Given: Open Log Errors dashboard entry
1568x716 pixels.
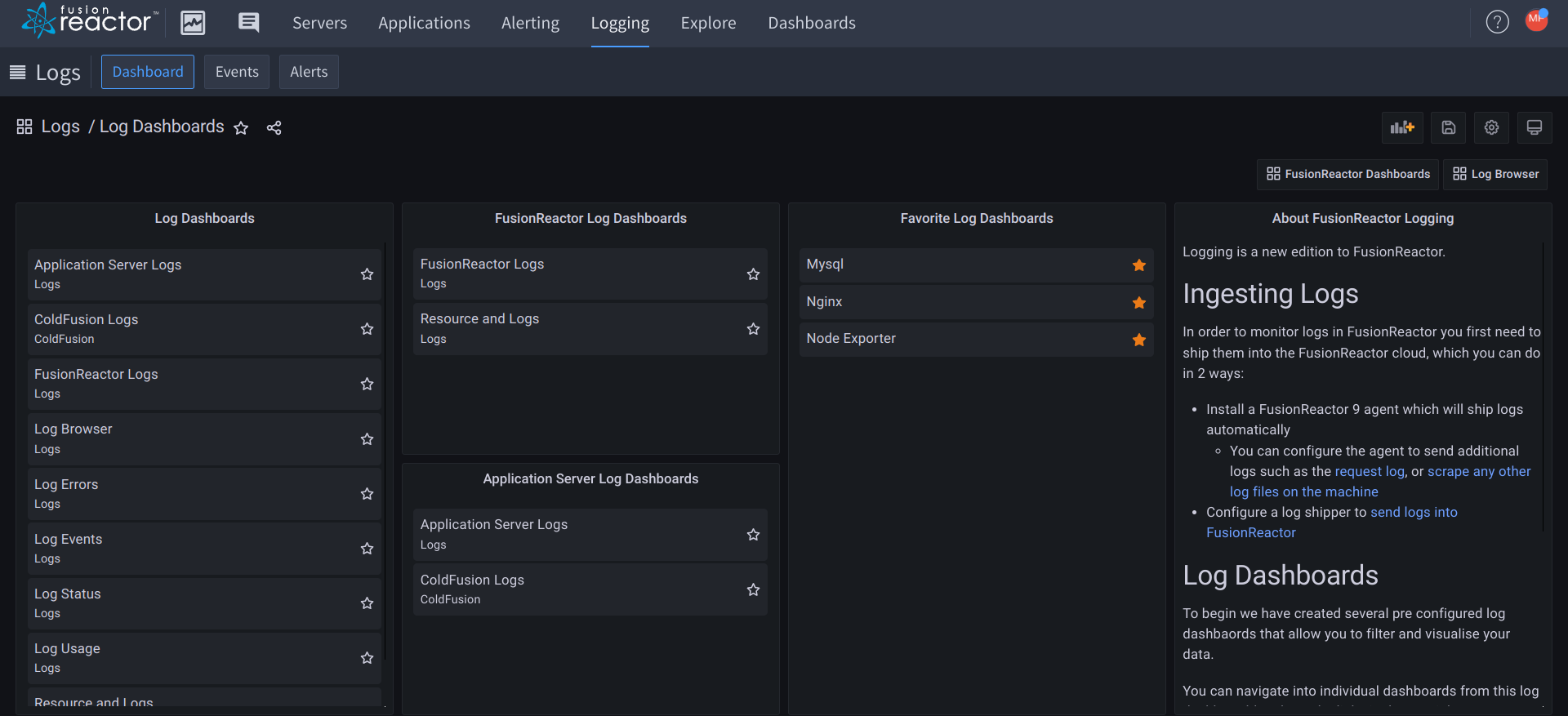Looking at the screenshot, I should pos(204,494).
